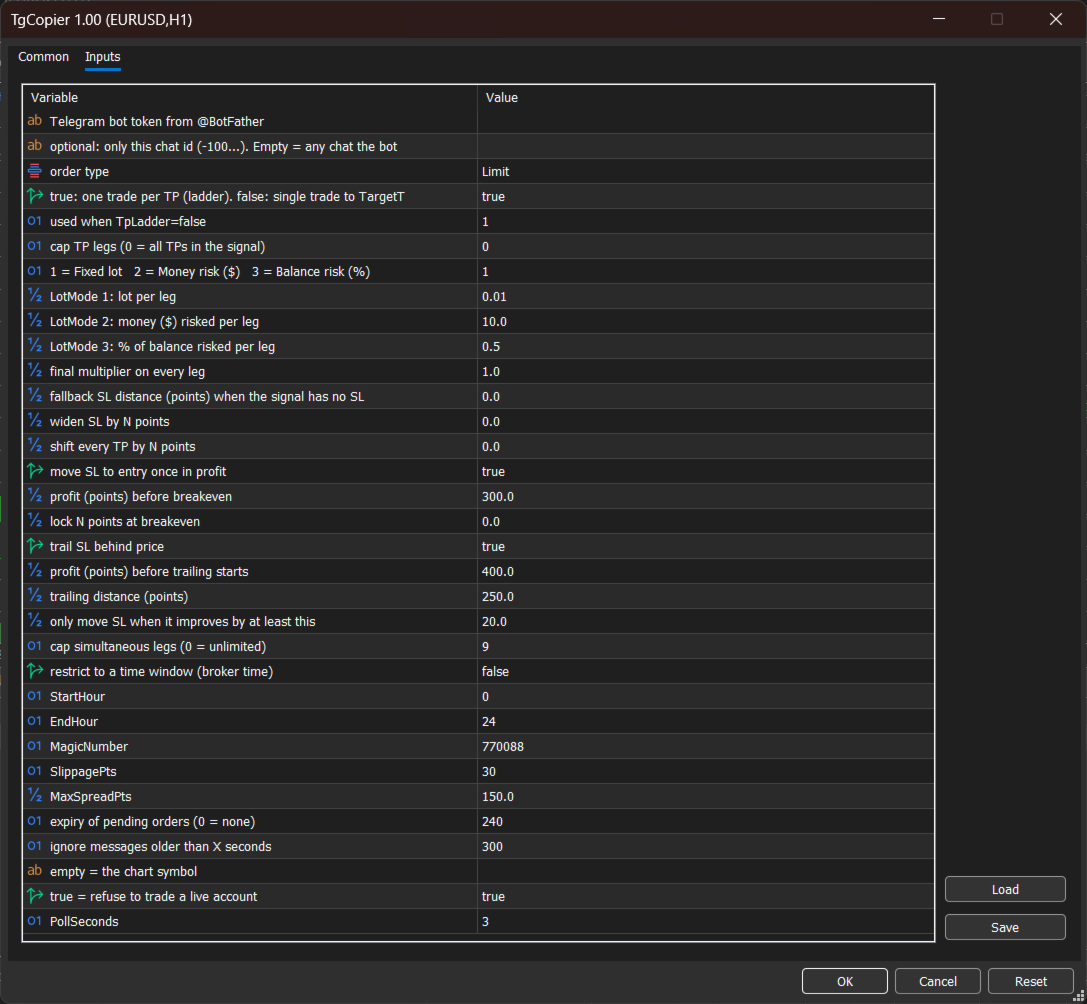
Task: Click double icon beside profit before breakeven
Action: [35, 496]
